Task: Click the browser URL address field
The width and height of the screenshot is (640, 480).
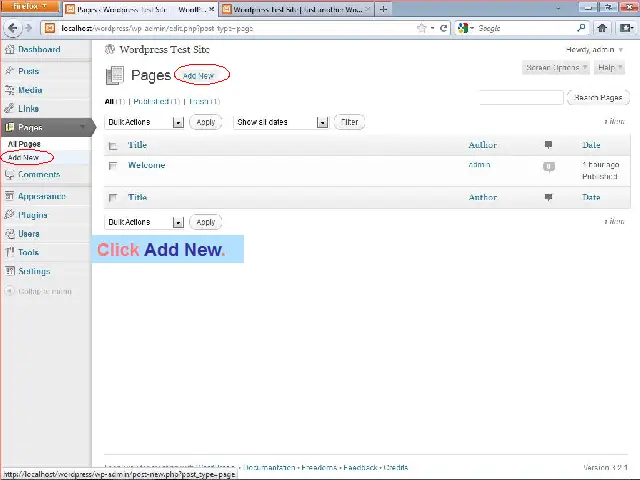Action: (237, 28)
